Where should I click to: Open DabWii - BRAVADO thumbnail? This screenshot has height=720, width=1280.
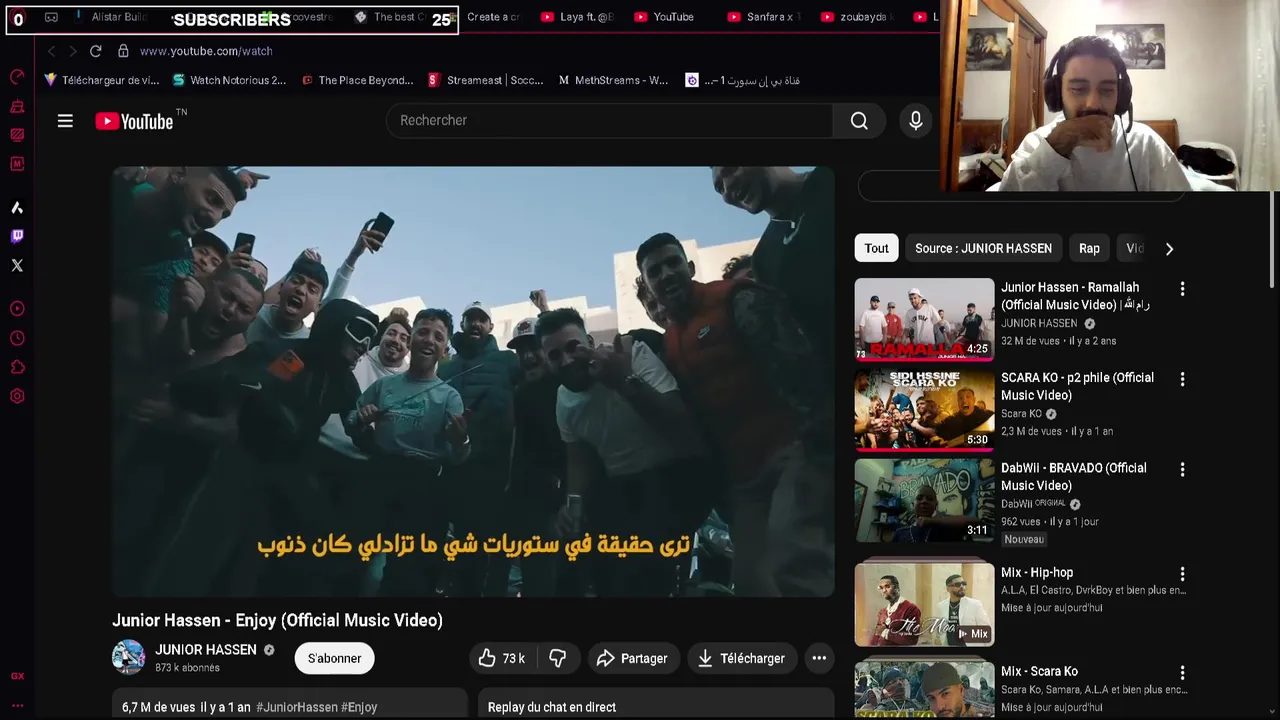pyautogui.click(x=924, y=500)
